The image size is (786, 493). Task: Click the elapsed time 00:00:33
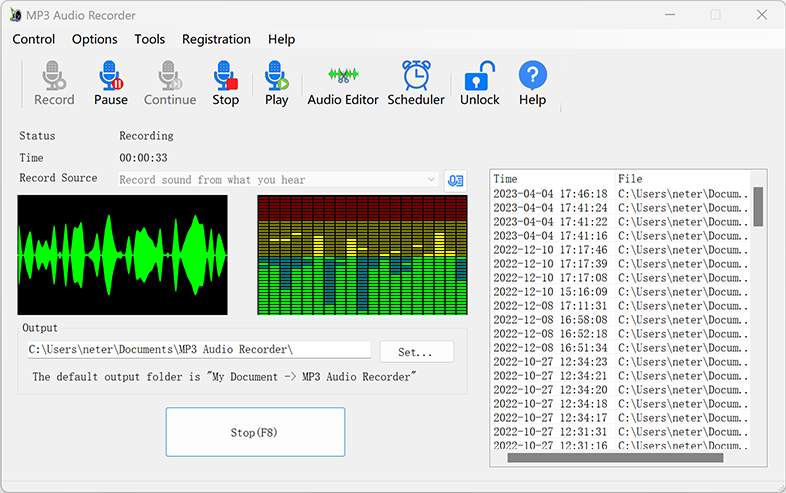tap(143, 158)
